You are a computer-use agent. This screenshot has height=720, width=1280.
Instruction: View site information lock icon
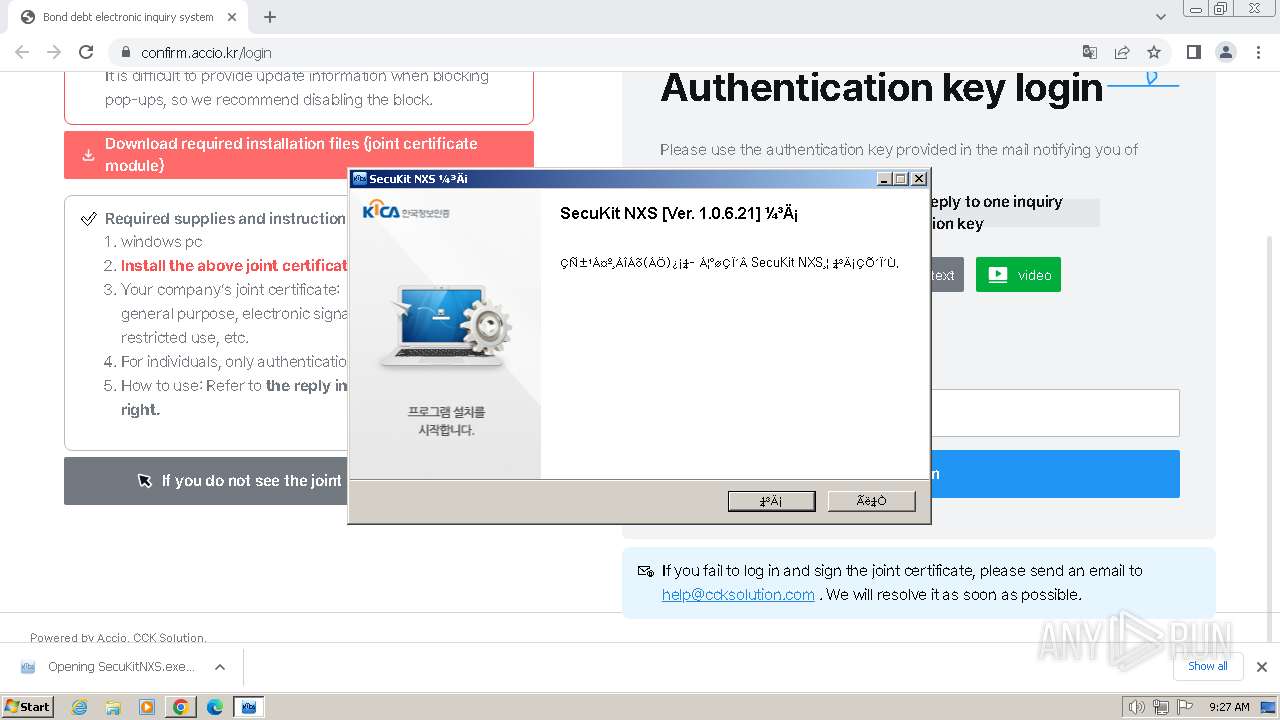(x=126, y=52)
